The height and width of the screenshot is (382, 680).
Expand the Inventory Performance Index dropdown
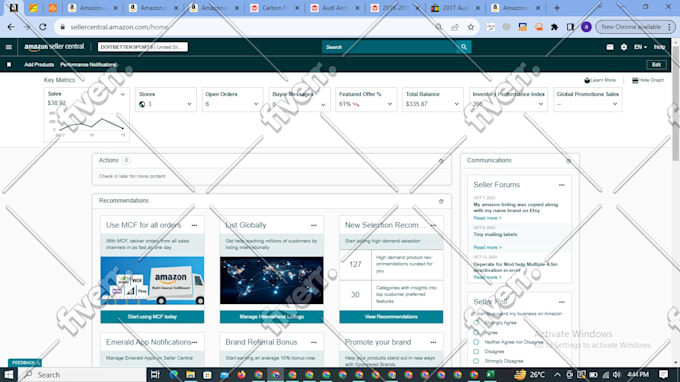click(540, 104)
